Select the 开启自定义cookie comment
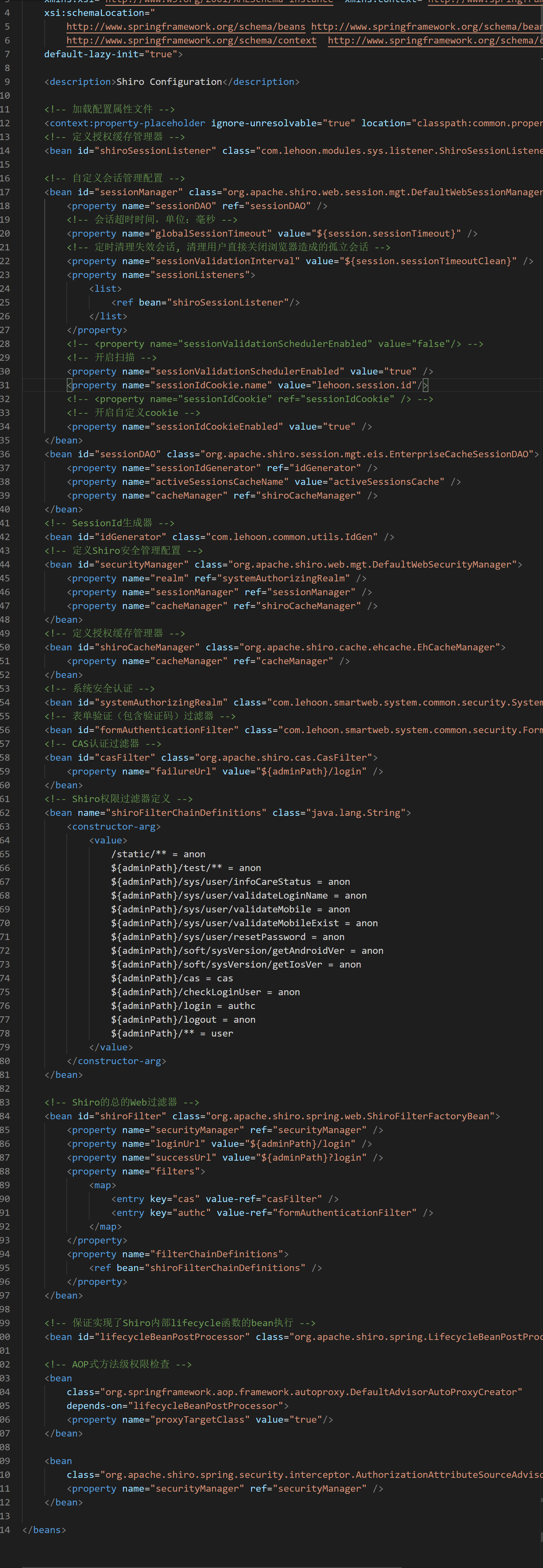Viewport: 543px width, 1568px height. [133, 413]
